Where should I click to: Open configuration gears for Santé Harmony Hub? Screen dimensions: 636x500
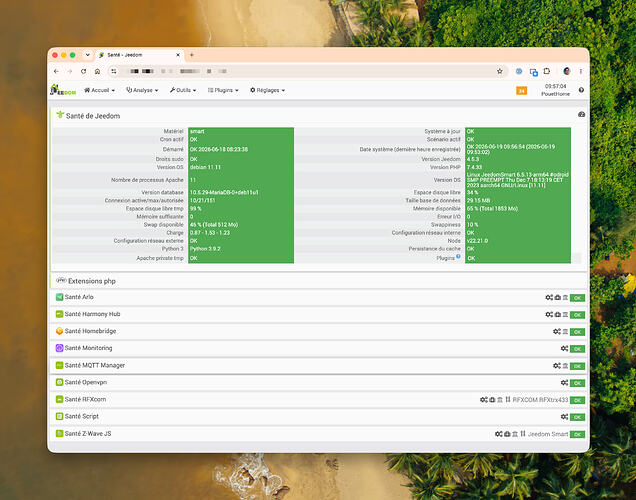549,315
